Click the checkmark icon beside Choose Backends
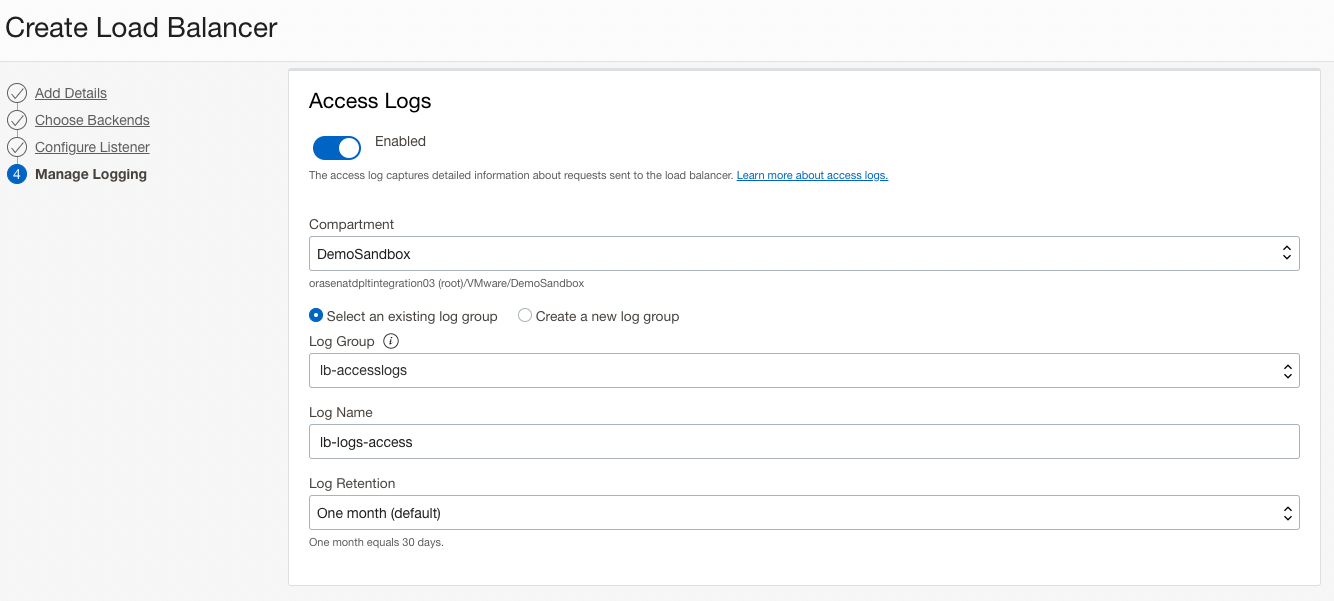This screenshot has height=601, width=1334. coord(17,119)
